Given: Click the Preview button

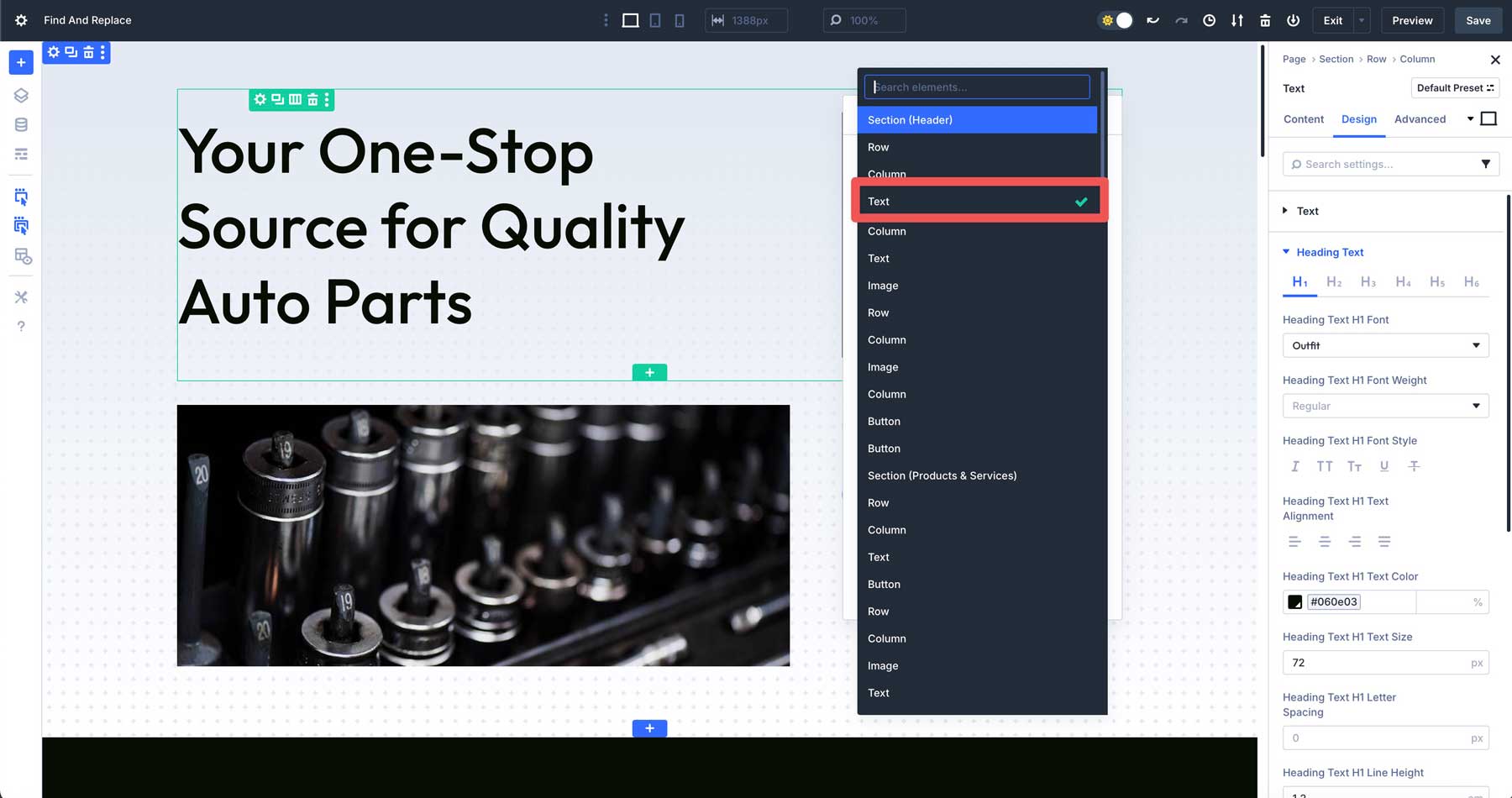Looking at the screenshot, I should click(x=1412, y=20).
